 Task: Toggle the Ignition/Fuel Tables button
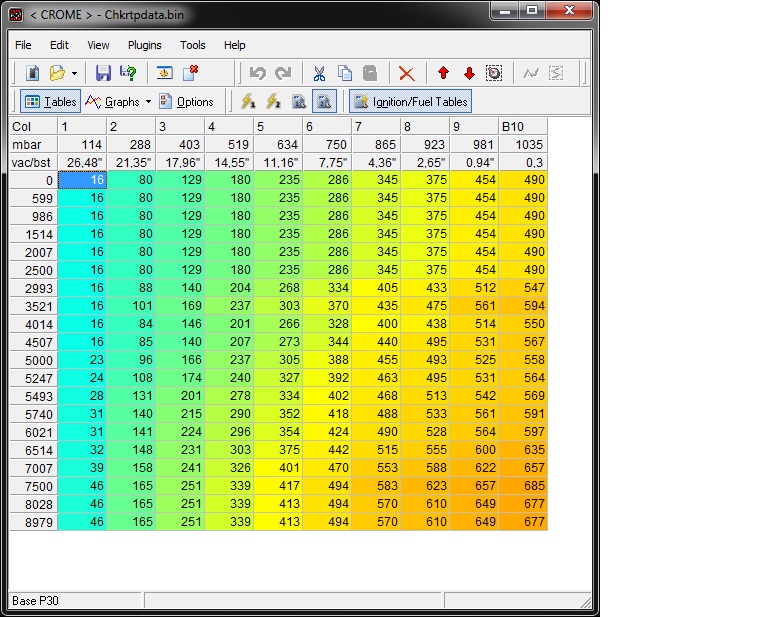[410, 101]
